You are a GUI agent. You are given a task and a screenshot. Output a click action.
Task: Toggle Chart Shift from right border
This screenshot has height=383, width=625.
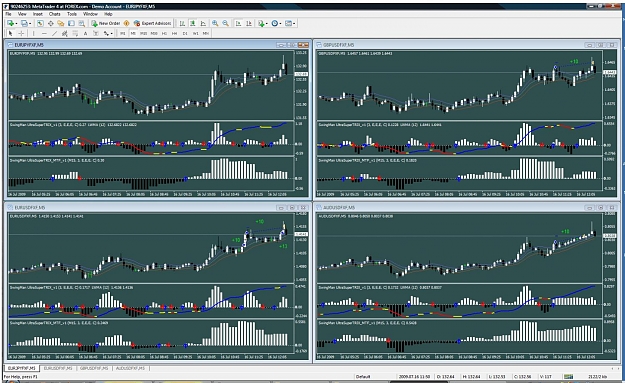coord(249,24)
